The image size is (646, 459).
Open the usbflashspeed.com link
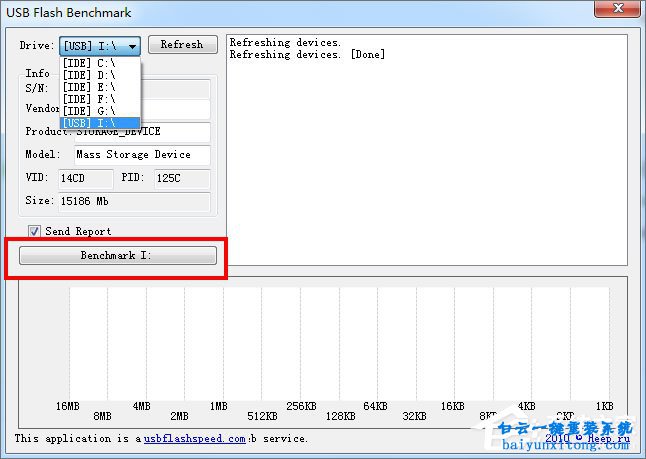(x=194, y=439)
